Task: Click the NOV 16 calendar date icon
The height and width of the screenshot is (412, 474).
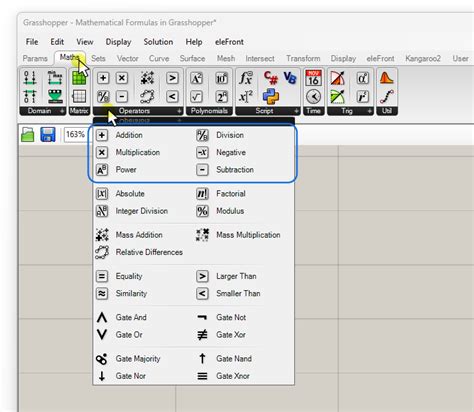Action: tap(313, 78)
